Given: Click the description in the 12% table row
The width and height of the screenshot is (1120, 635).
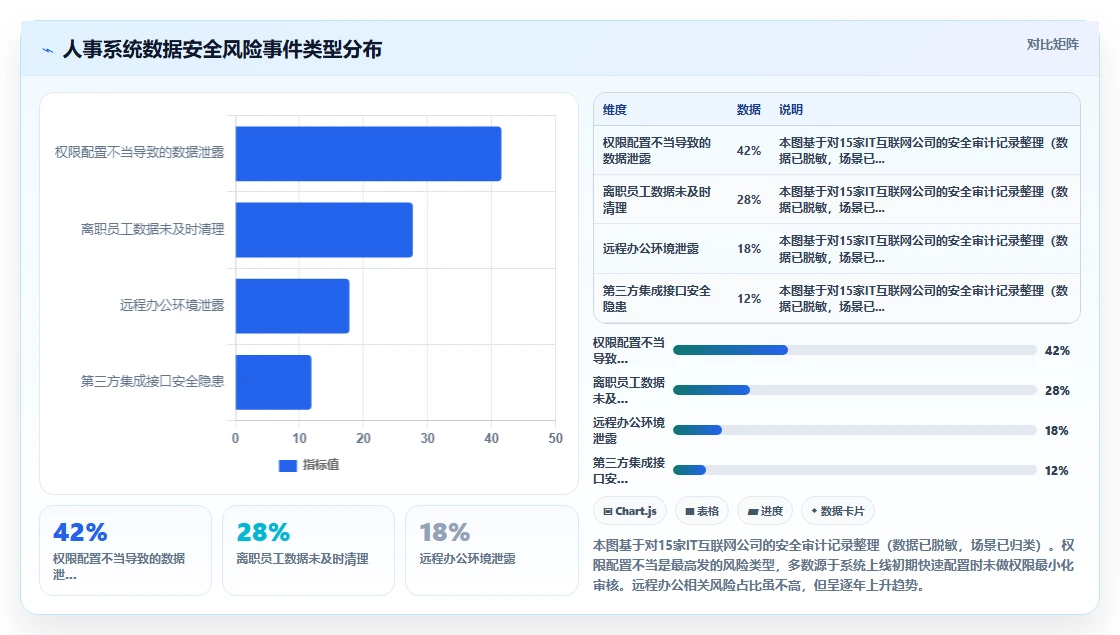Looking at the screenshot, I should click(924, 299).
